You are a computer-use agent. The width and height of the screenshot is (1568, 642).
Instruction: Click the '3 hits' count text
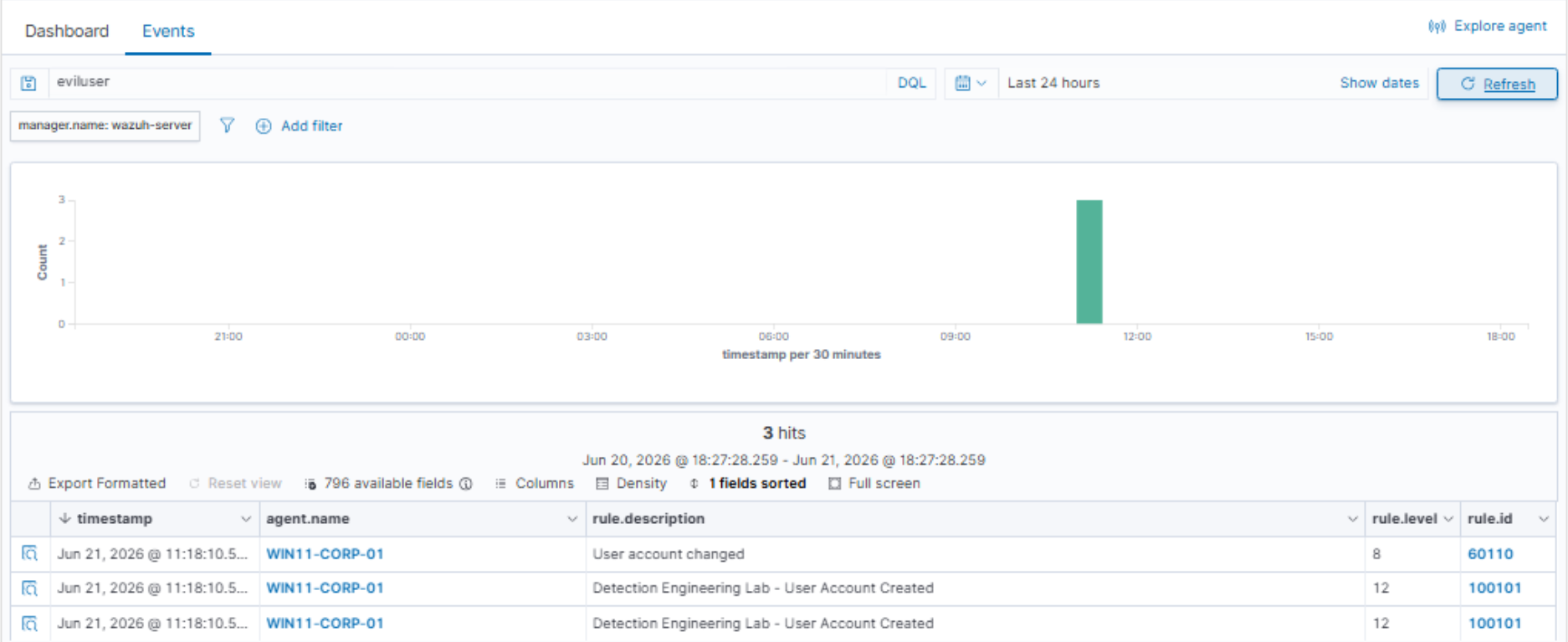click(784, 434)
